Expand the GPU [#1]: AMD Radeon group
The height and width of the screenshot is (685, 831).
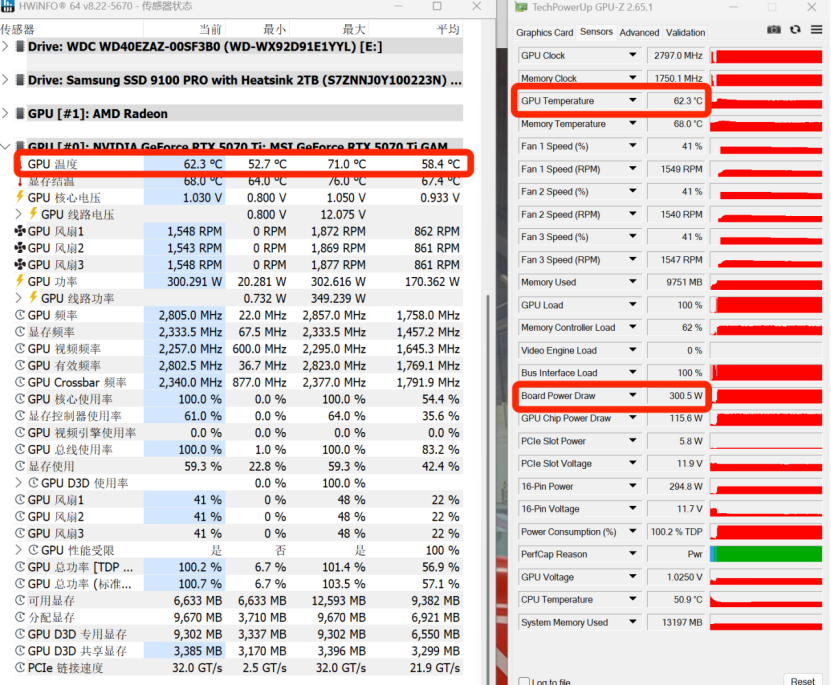tap(5, 113)
